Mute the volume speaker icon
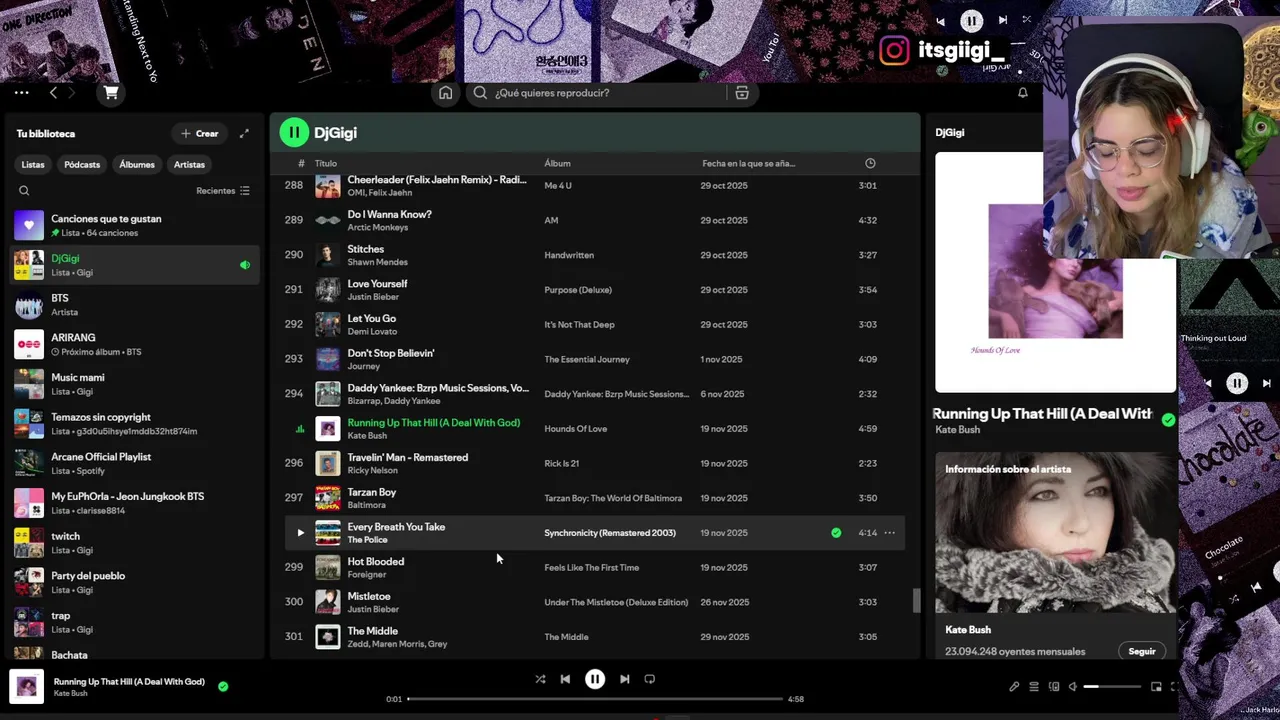 pos(1073,687)
